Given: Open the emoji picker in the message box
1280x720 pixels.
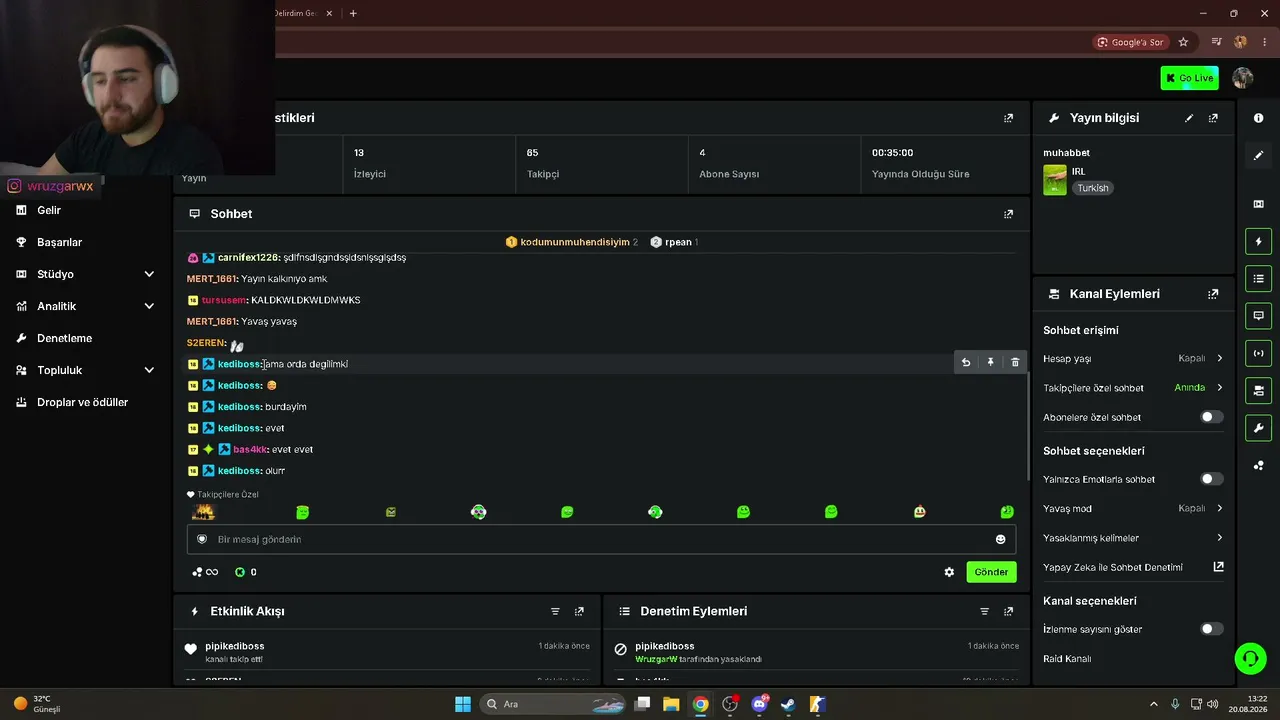Looking at the screenshot, I should (x=1000, y=539).
